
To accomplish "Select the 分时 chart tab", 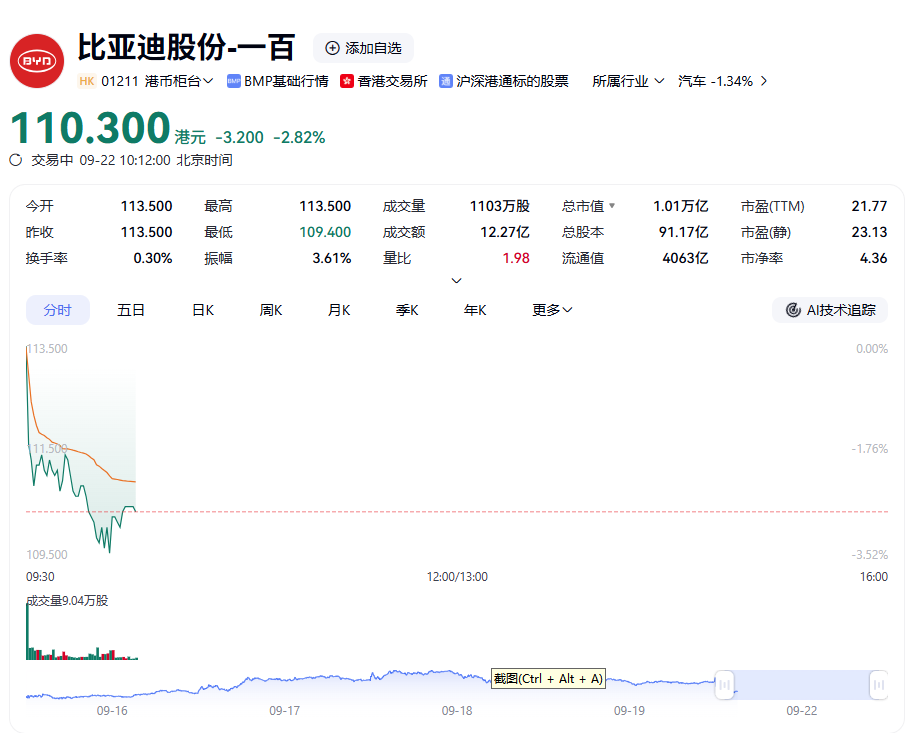I will [x=58, y=310].
